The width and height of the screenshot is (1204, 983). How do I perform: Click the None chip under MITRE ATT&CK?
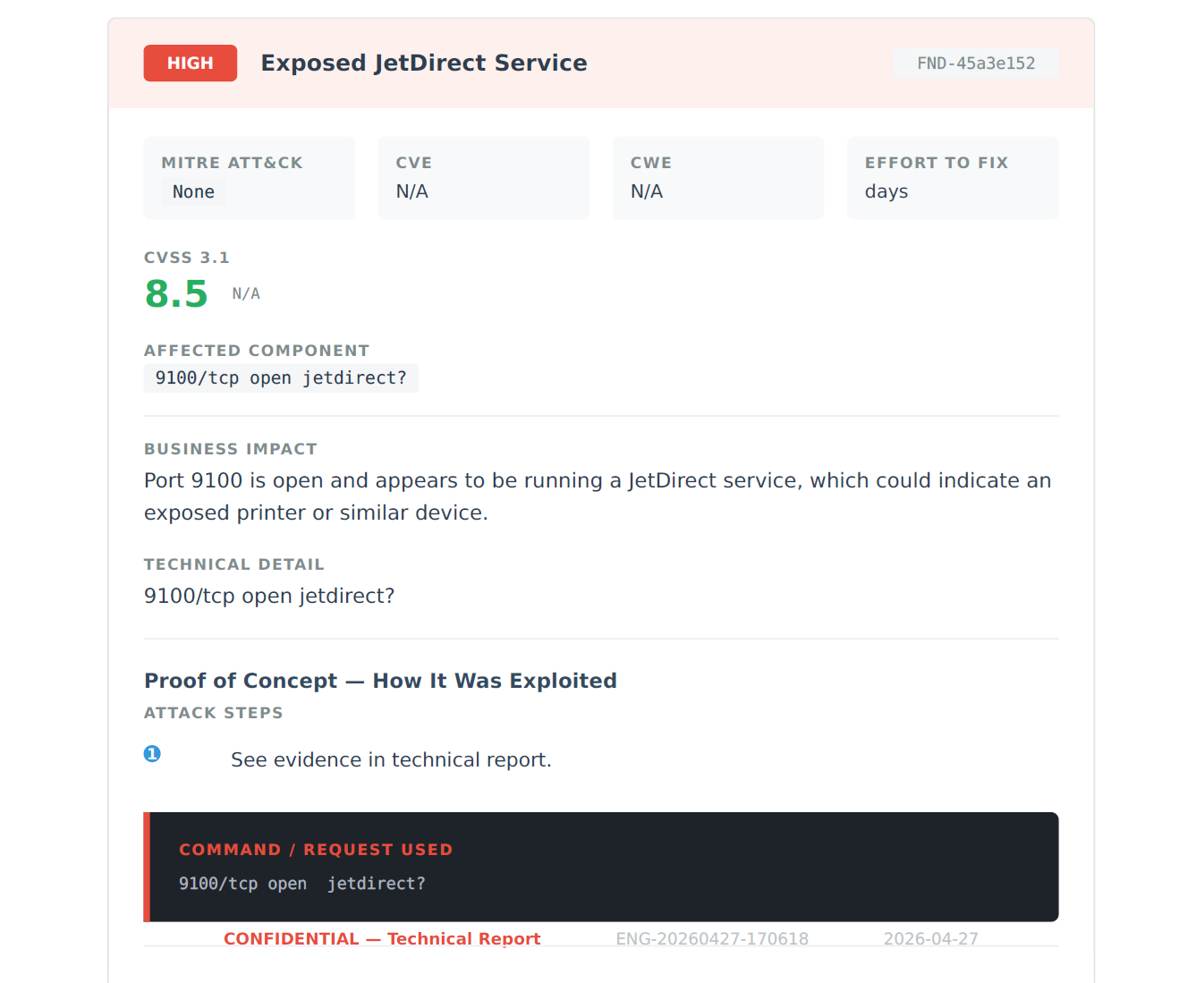tap(193, 191)
